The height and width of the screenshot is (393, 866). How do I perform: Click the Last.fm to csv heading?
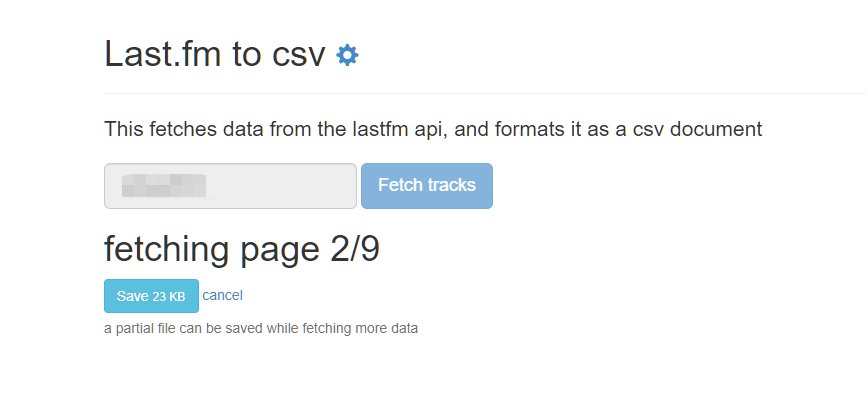(x=215, y=55)
